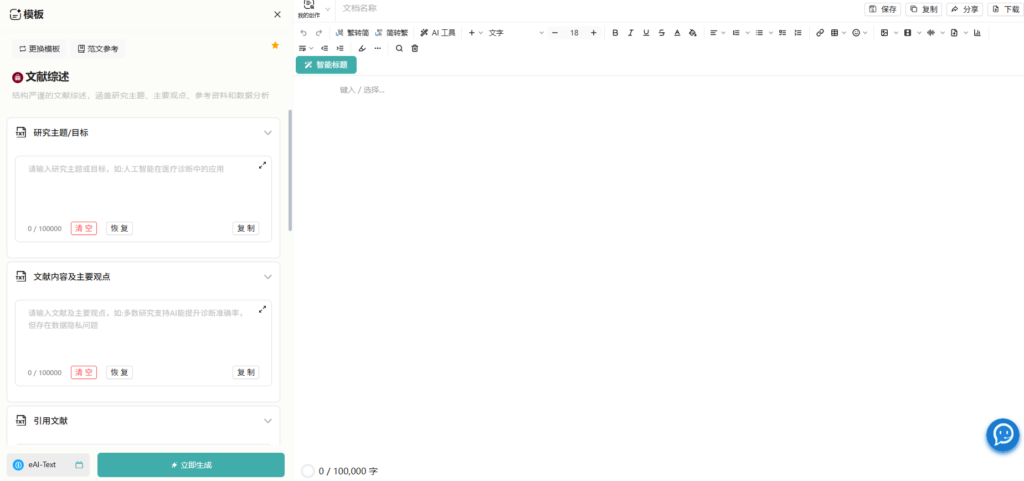Collapse the 研究主题/目标 section
Image resolution: width=1024 pixels, height=481 pixels.
coord(268,133)
